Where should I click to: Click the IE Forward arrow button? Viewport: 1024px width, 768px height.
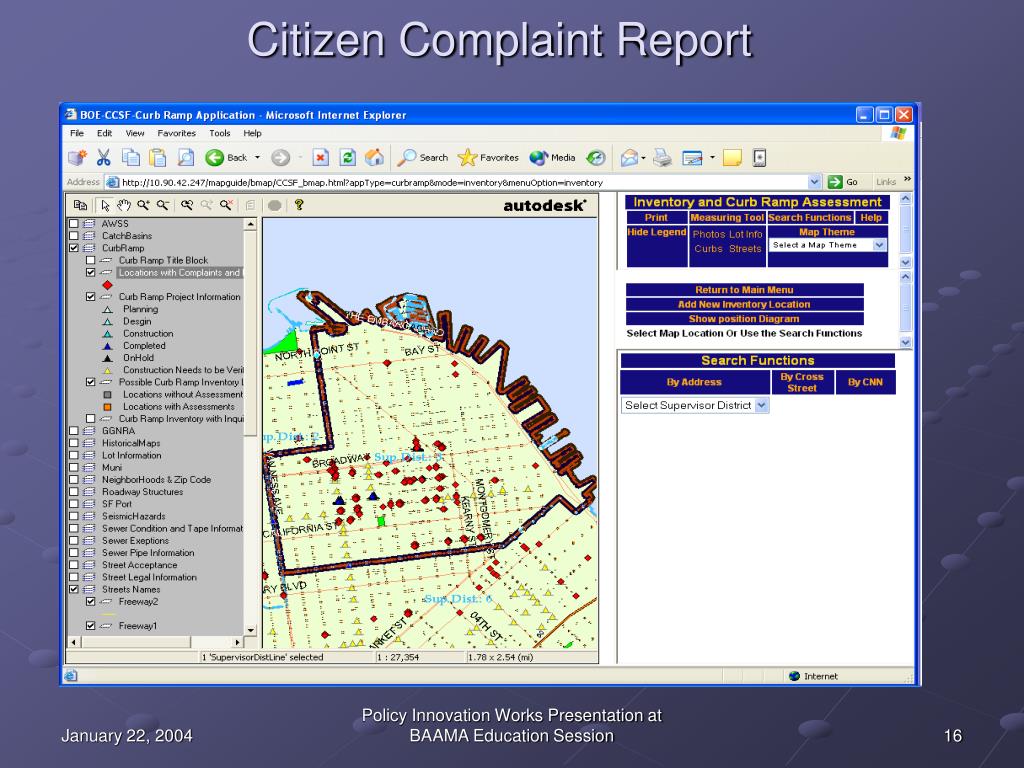coord(280,157)
